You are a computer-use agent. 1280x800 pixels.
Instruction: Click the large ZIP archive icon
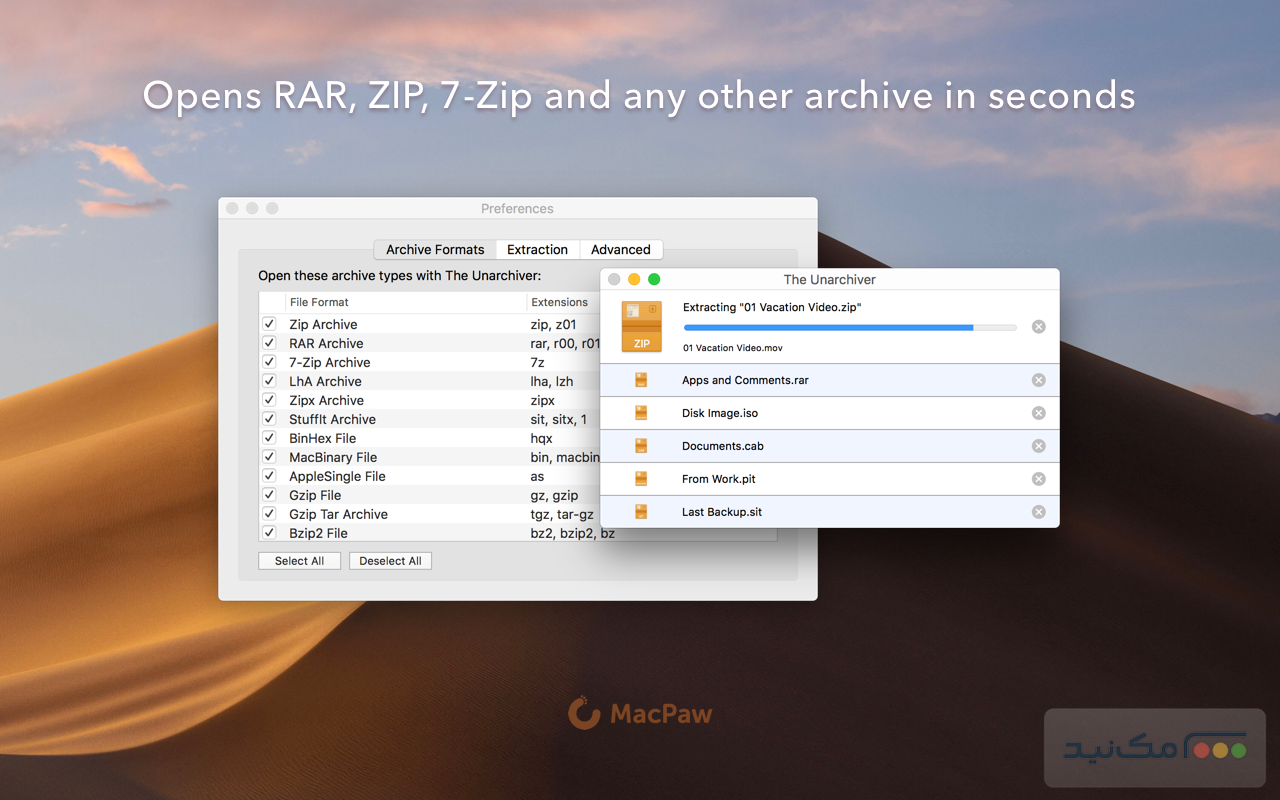[641, 326]
